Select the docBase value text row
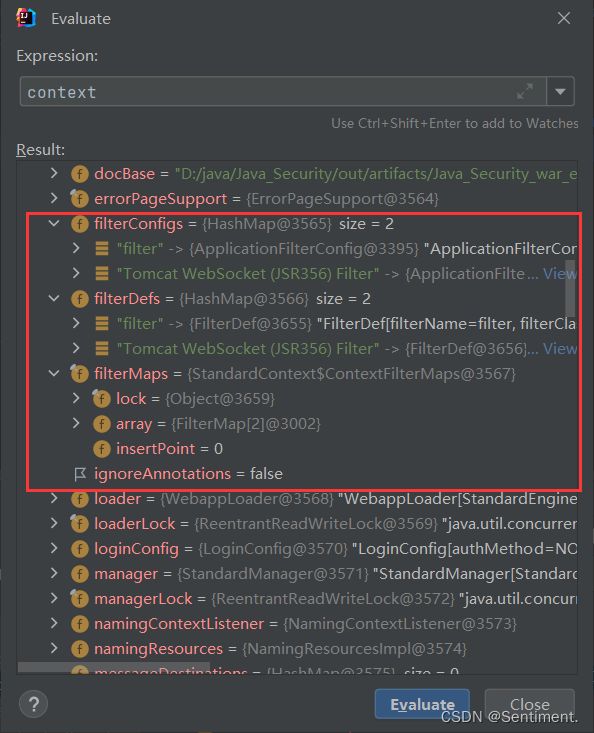Image resolution: width=594 pixels, height=733 pixels. 376,174
